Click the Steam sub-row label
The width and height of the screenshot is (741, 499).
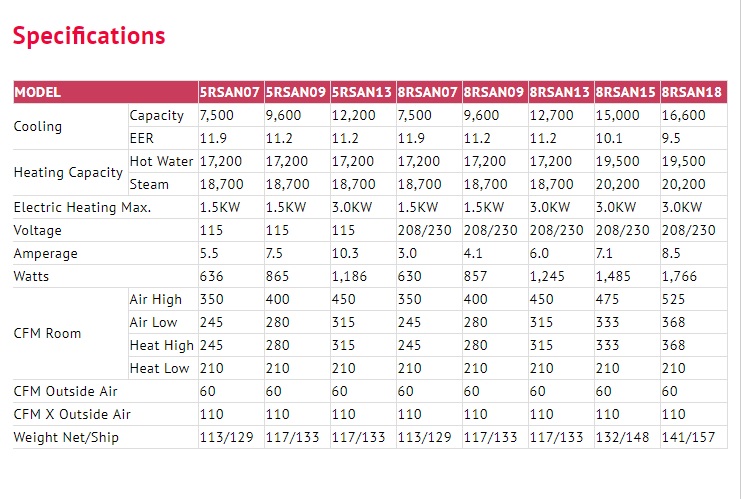(x=149, y=185)
